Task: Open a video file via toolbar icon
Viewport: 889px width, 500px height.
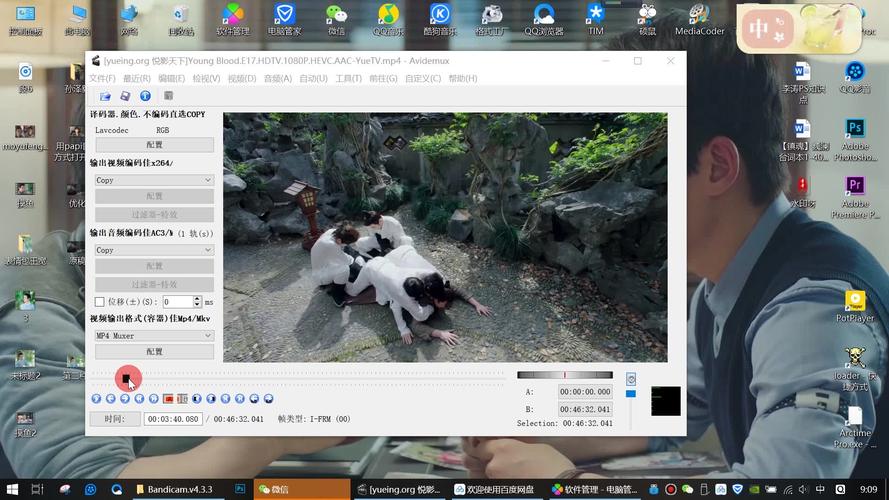Action: pyautogui.click(x=105, y=96)
